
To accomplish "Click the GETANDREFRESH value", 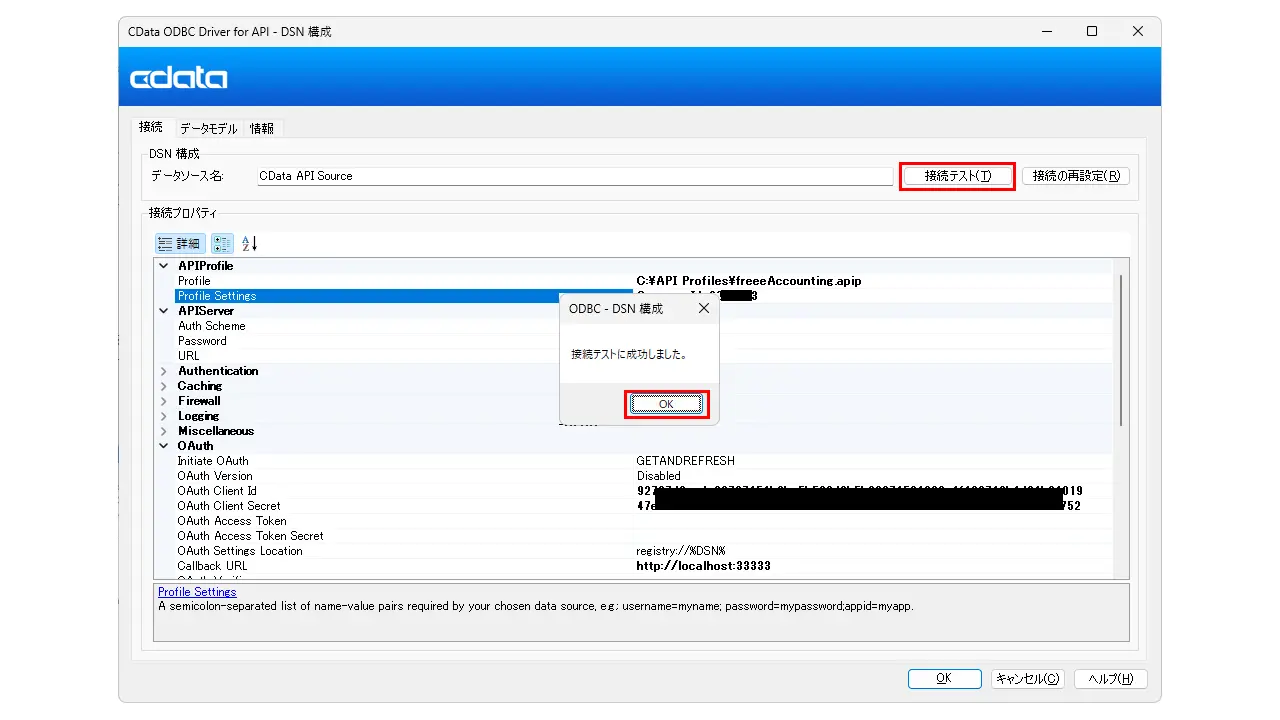I will tap(686, 461).
